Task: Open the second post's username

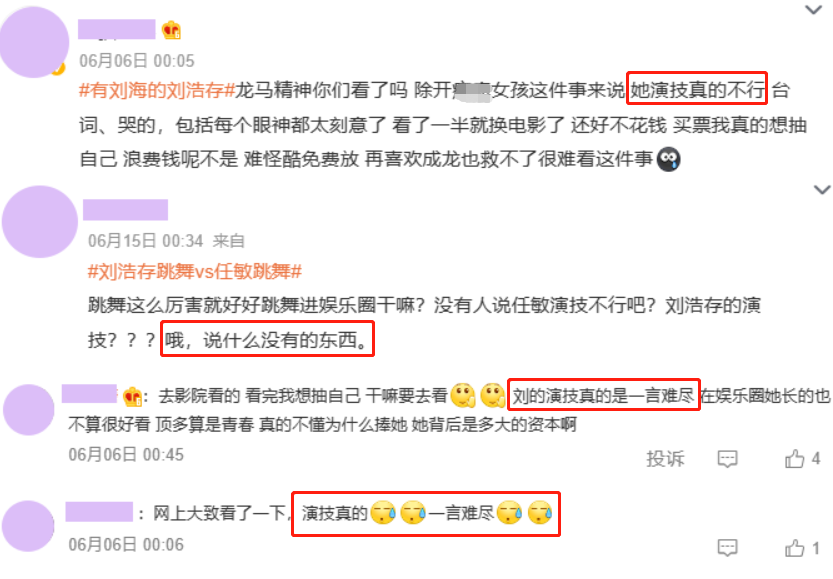Action: (x=125, y=210)
